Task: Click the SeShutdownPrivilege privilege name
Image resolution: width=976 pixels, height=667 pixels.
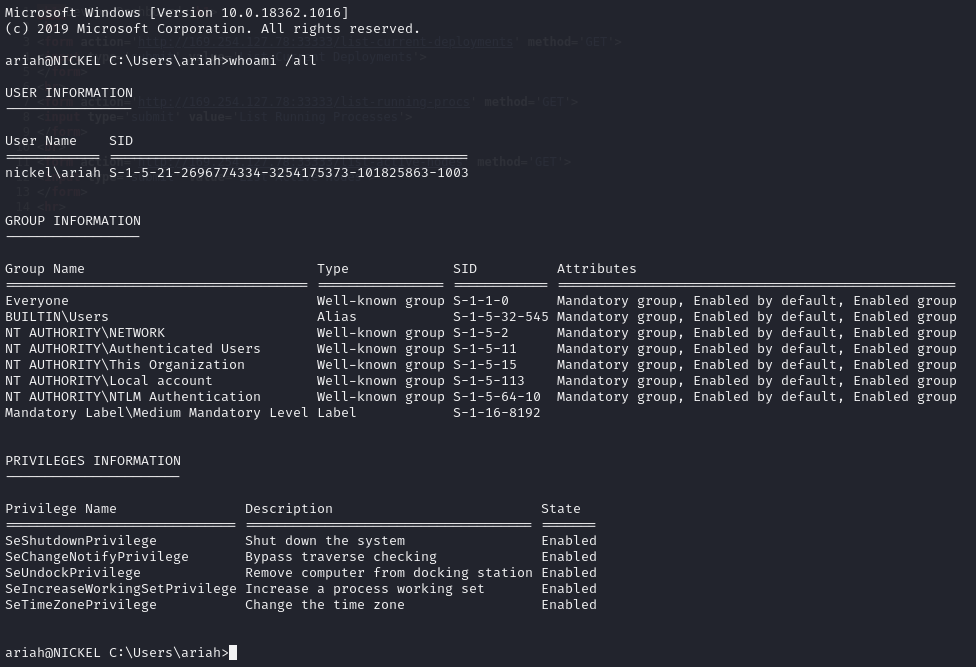Action: (x=81, y=541)
